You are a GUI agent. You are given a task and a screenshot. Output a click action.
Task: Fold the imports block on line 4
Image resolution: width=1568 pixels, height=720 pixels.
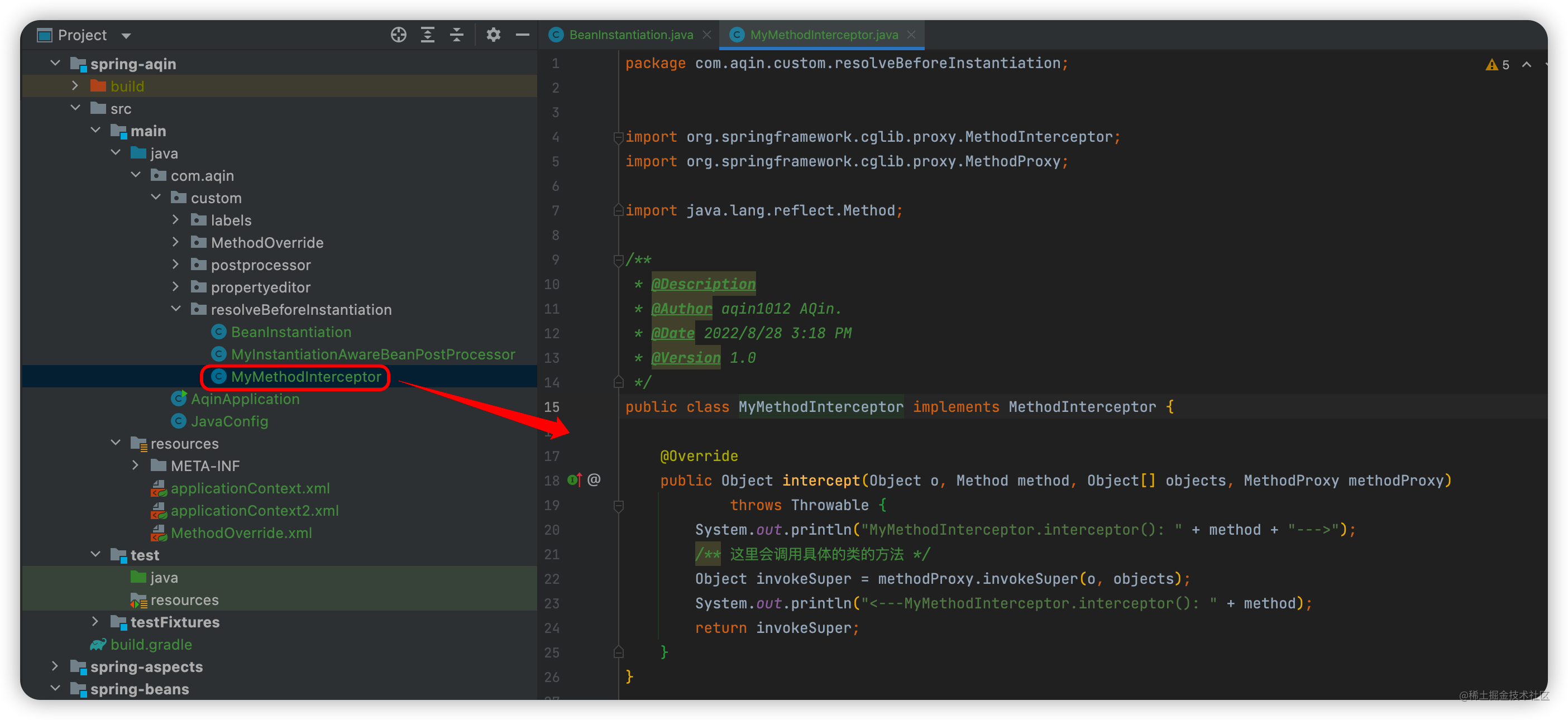[x=619, y=137]
